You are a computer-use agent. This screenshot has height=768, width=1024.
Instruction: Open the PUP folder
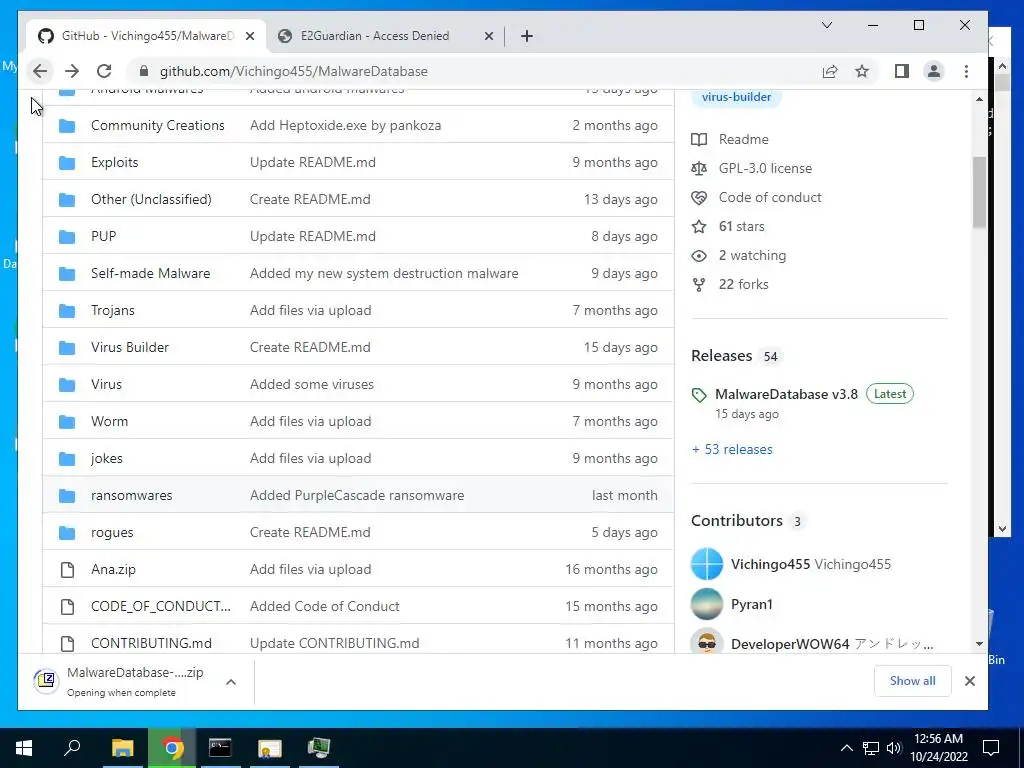[103, 236]
